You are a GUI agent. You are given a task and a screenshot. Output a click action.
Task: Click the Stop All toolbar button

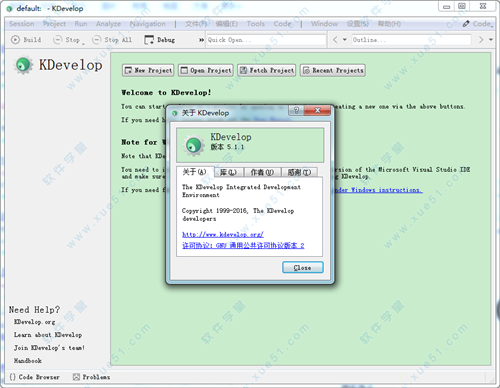(x=112, y=40)
